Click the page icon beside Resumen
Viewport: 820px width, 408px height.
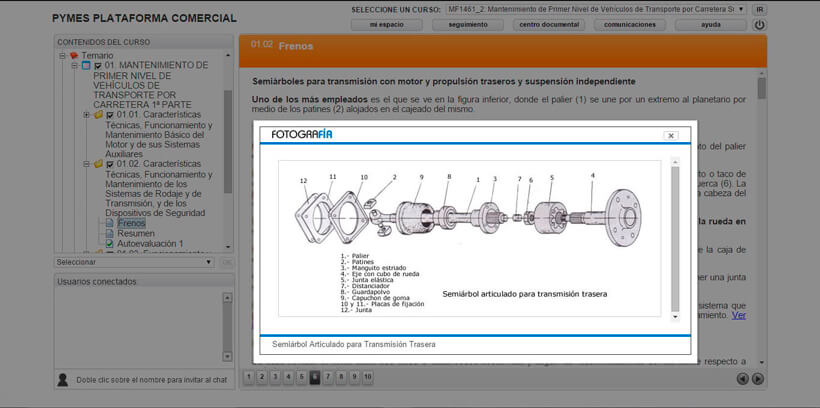click(109, 233)
